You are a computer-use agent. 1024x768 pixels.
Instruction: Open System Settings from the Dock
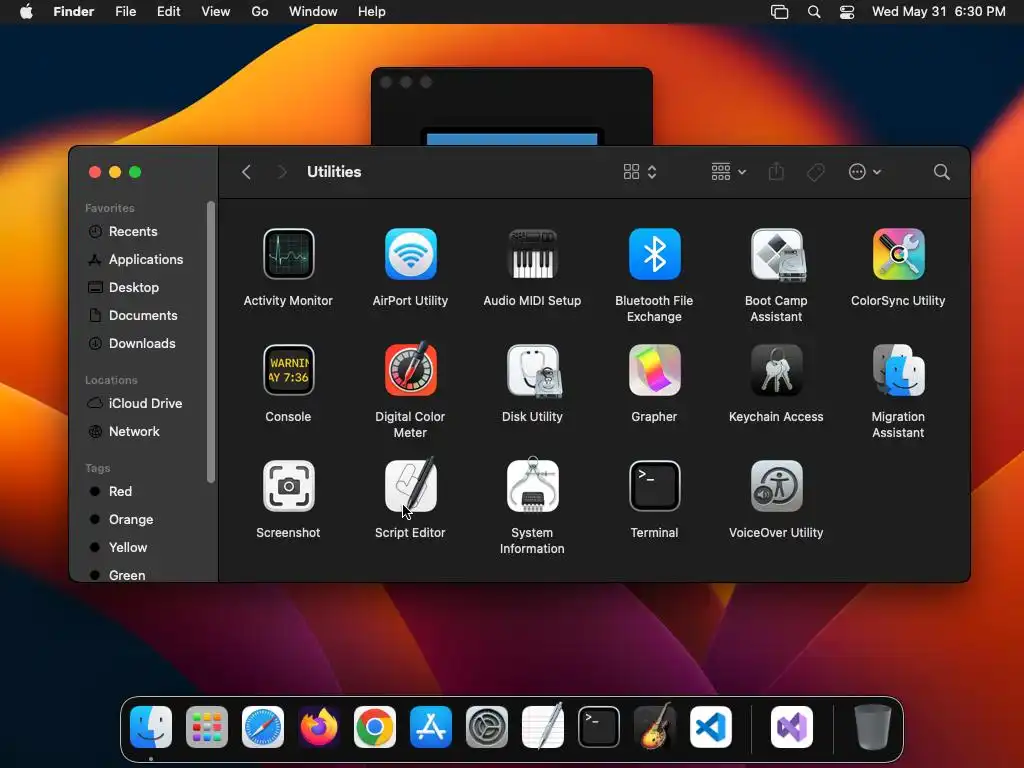point(487,727)
